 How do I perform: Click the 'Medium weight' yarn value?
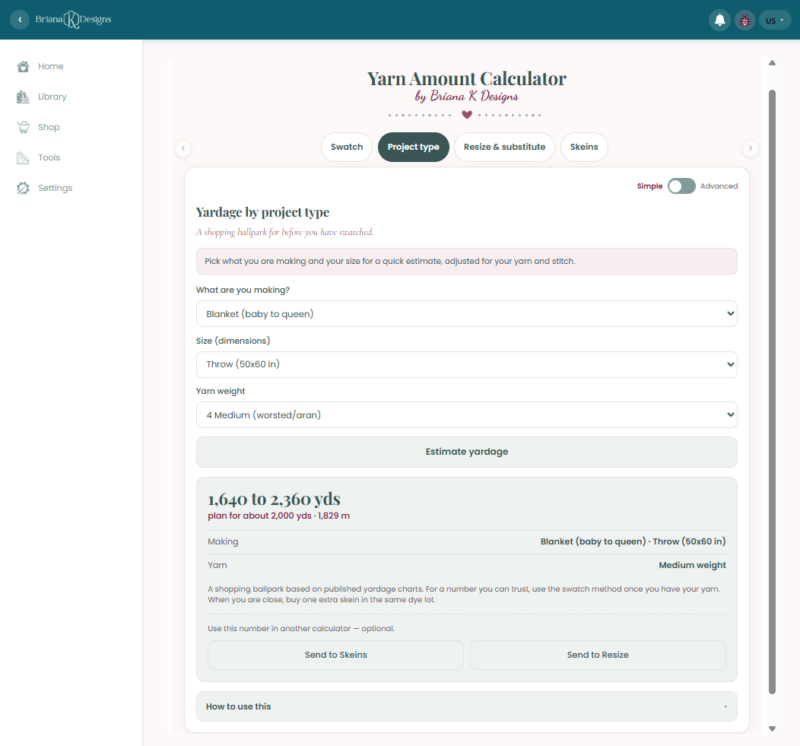[x=692, y=565]
